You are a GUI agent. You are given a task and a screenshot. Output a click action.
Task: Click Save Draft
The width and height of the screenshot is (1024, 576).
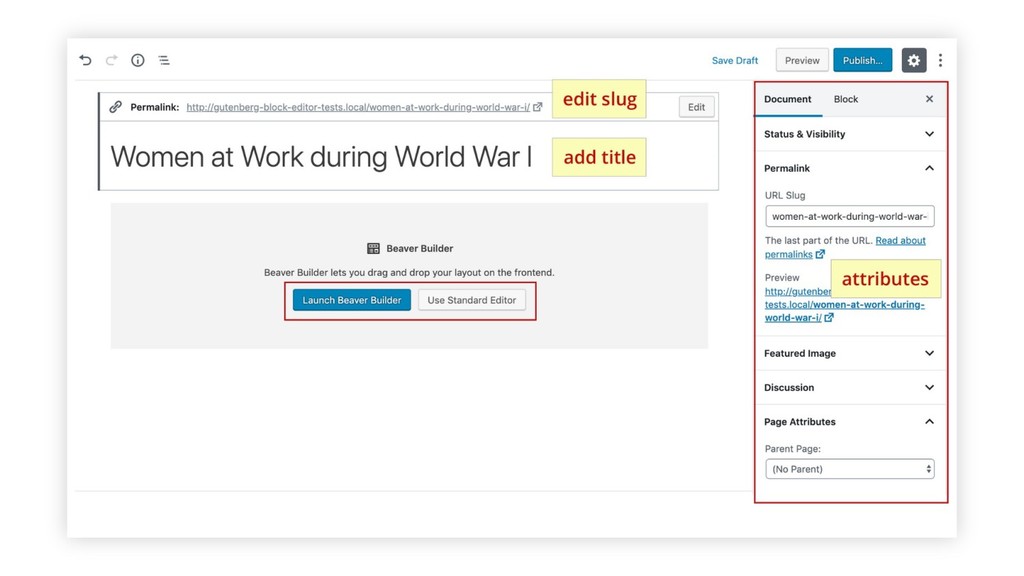click(x=735, y=60)
